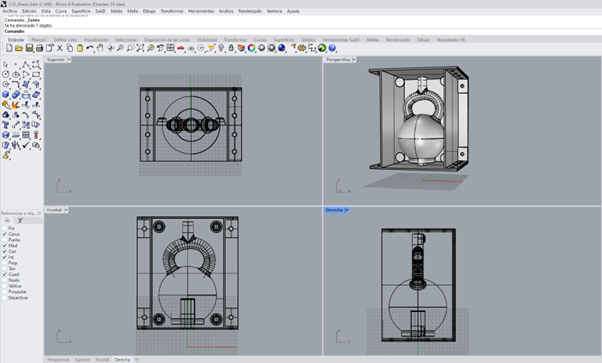Click the blue render sphere icon
The image size is (602, 363).
point(282,48)
